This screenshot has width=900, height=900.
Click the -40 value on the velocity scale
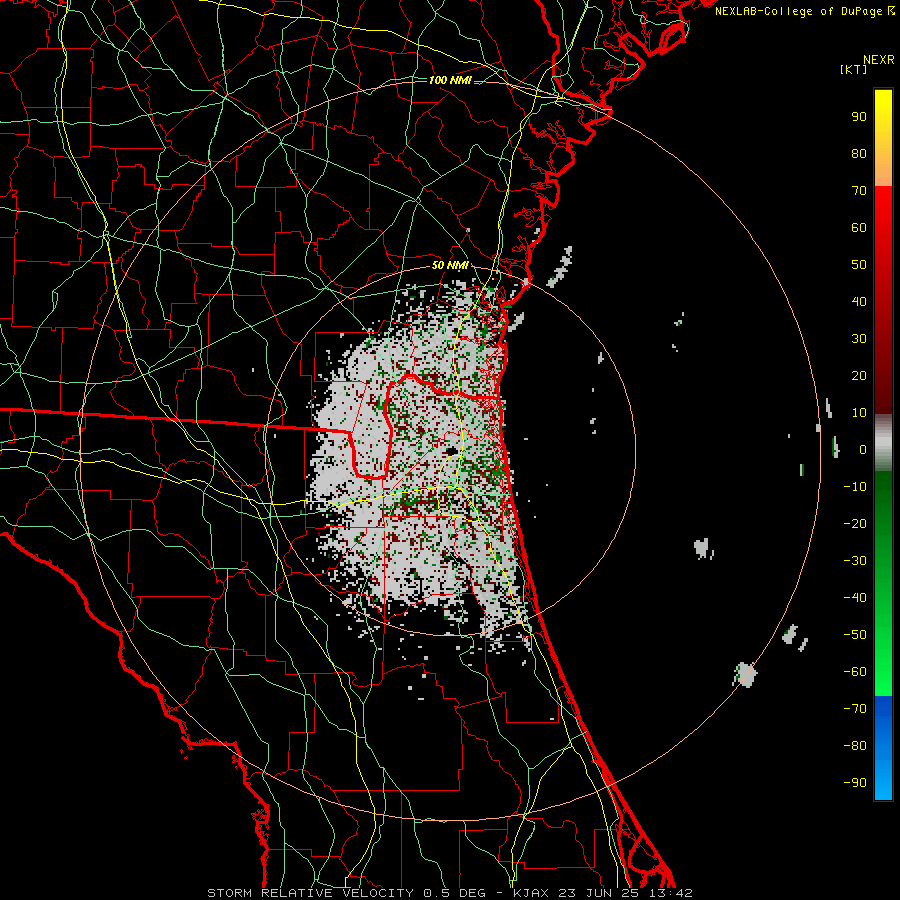pos(855,598)
